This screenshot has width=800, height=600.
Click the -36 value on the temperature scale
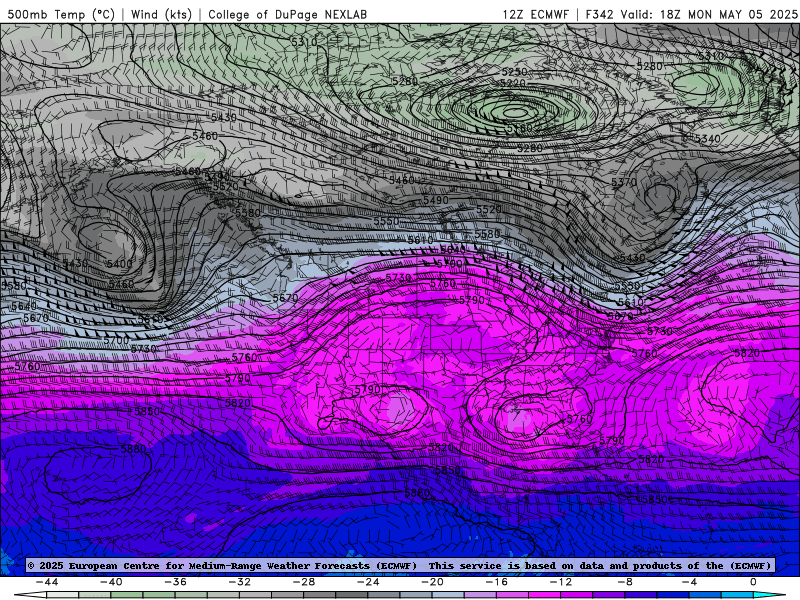pyautogui.click(x=176, y=582)
